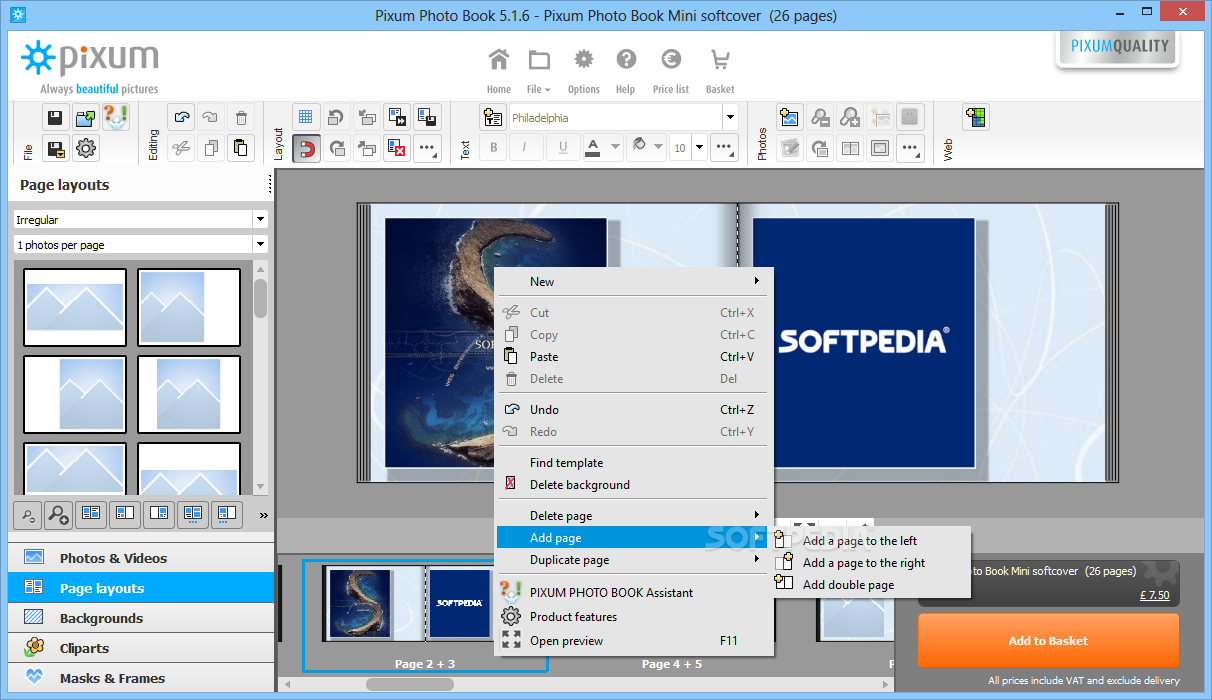Select the Page 2 + 3 thumbnail

[426, 615]
